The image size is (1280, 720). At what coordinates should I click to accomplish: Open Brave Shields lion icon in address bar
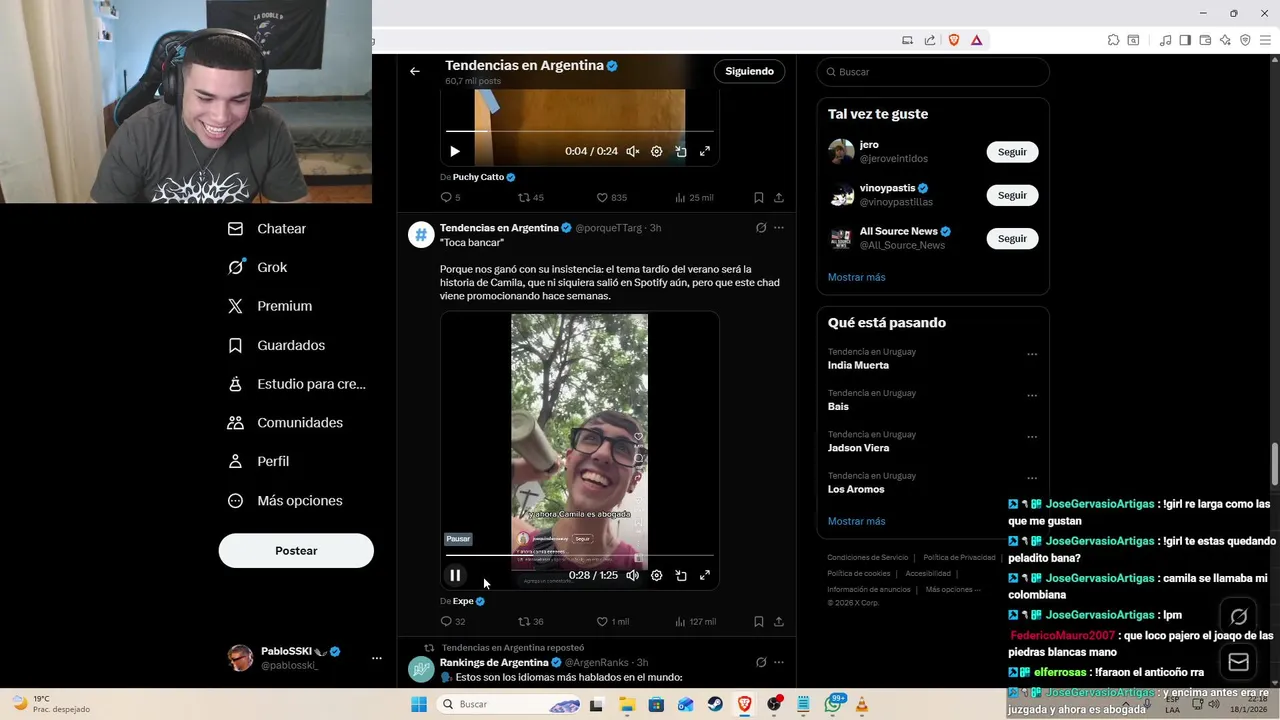[954, 40]
